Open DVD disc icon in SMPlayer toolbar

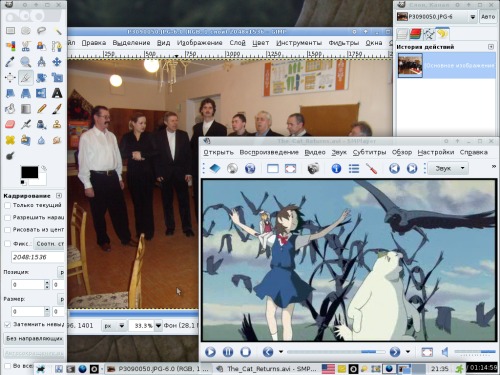[232, 168]
